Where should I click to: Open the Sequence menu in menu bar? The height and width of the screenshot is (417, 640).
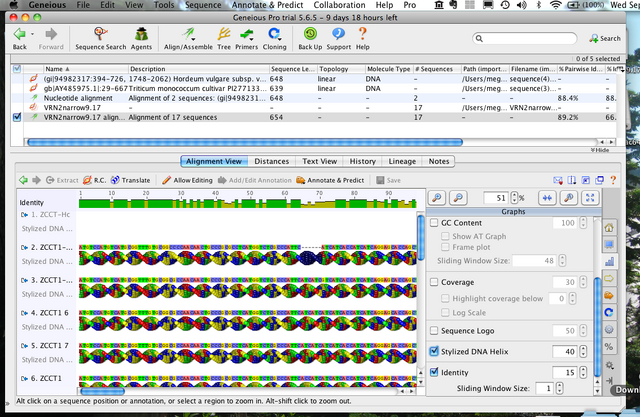click(x=203, y=5)
